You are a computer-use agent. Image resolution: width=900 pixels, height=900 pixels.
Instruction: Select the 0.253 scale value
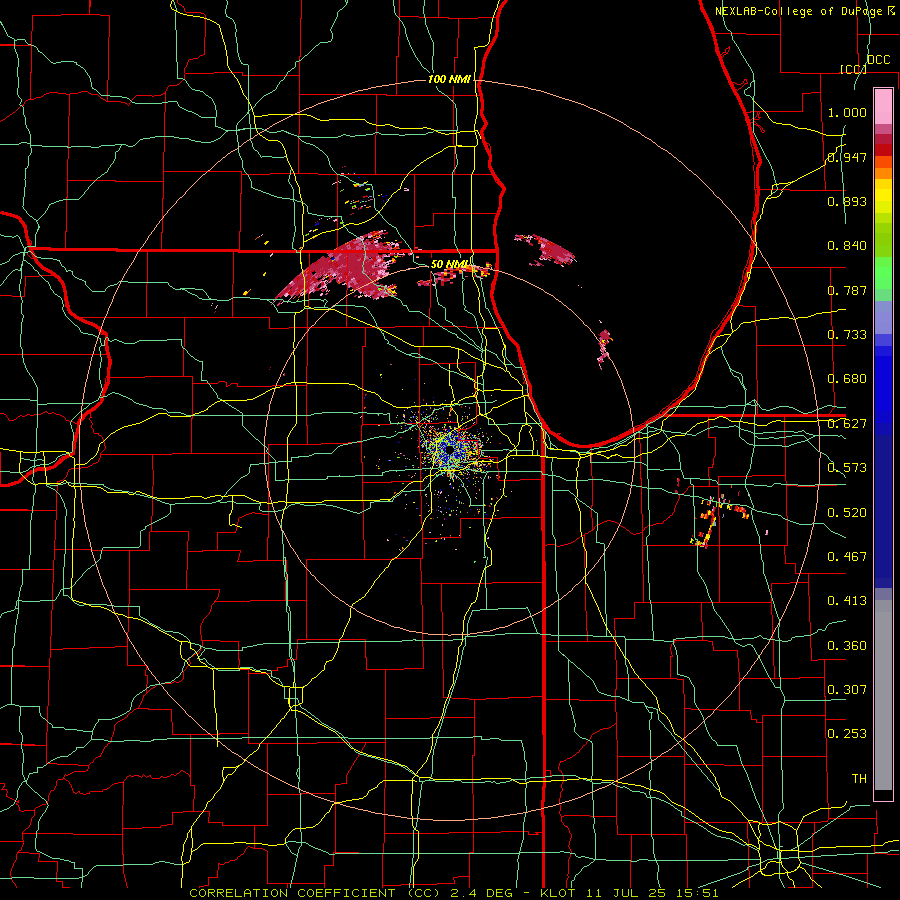pos(847,734)
